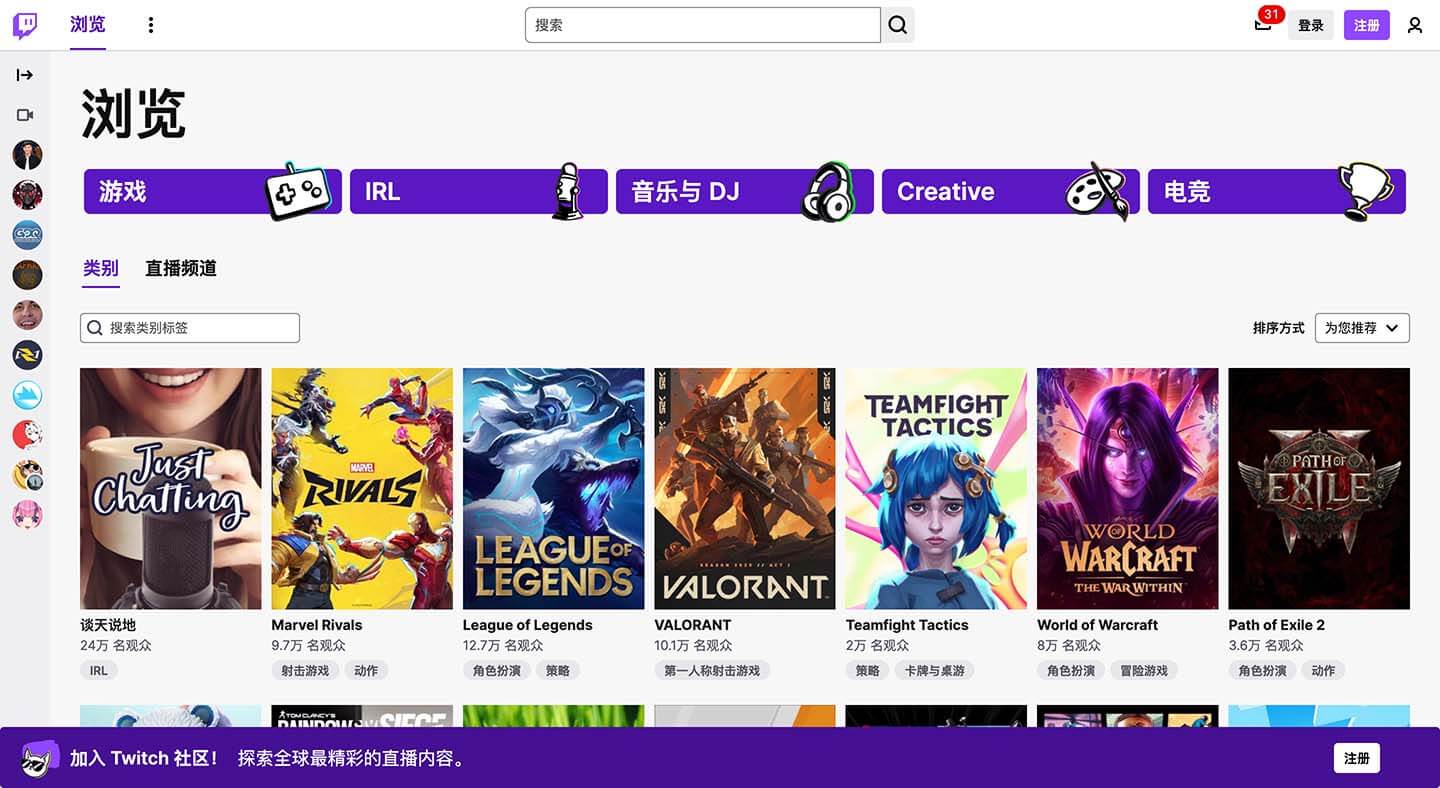
Task: Click the microphone icon on IRL banner
Action: click(567, 191)
